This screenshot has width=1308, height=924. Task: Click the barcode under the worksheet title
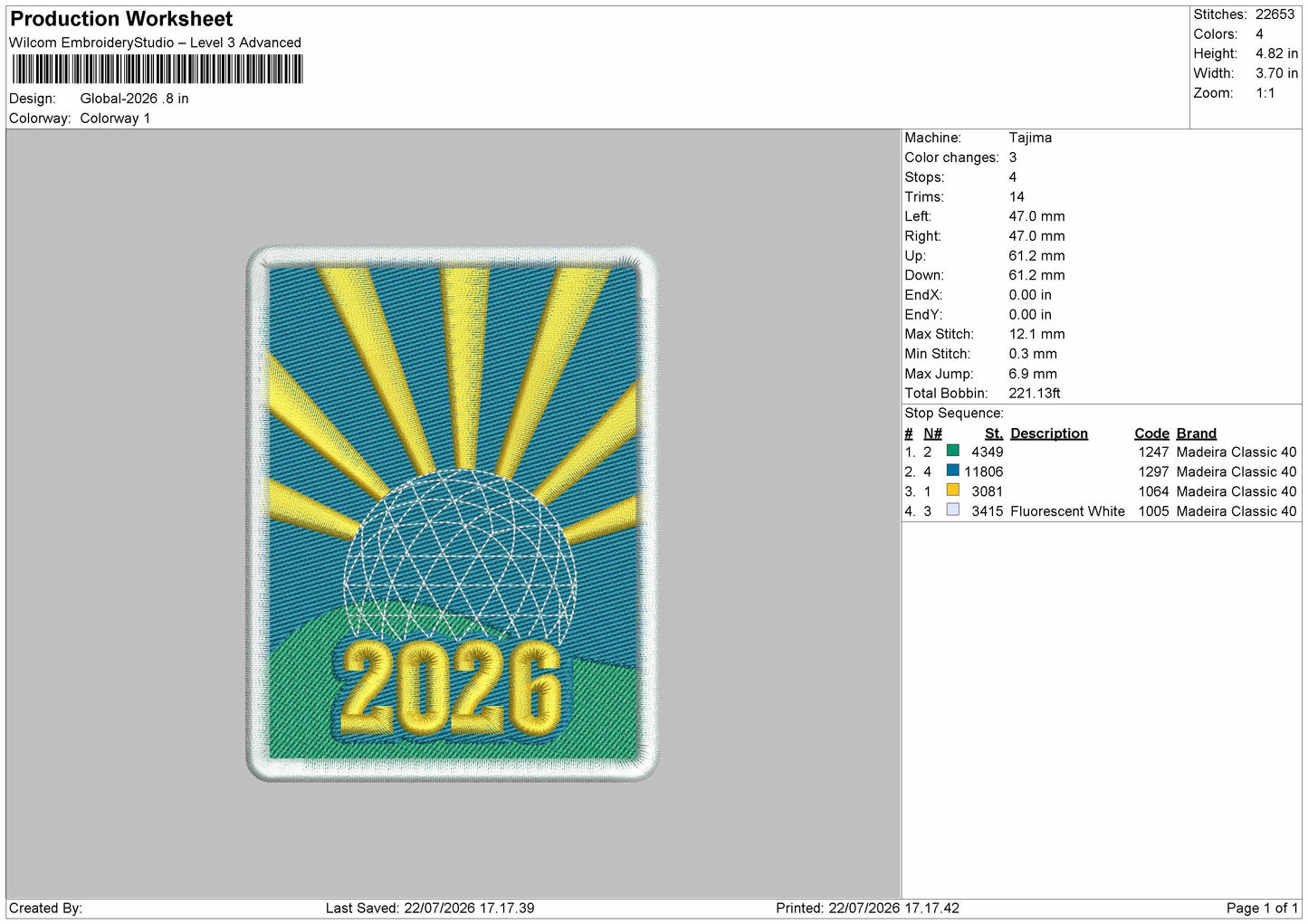pyautogui.click(x=158, y=70)
